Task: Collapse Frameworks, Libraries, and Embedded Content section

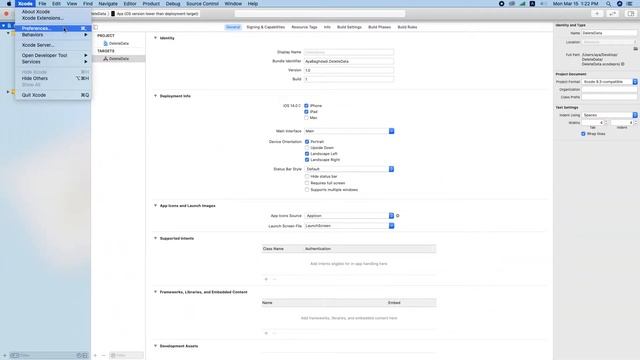Action: click(x=156, y=292)
